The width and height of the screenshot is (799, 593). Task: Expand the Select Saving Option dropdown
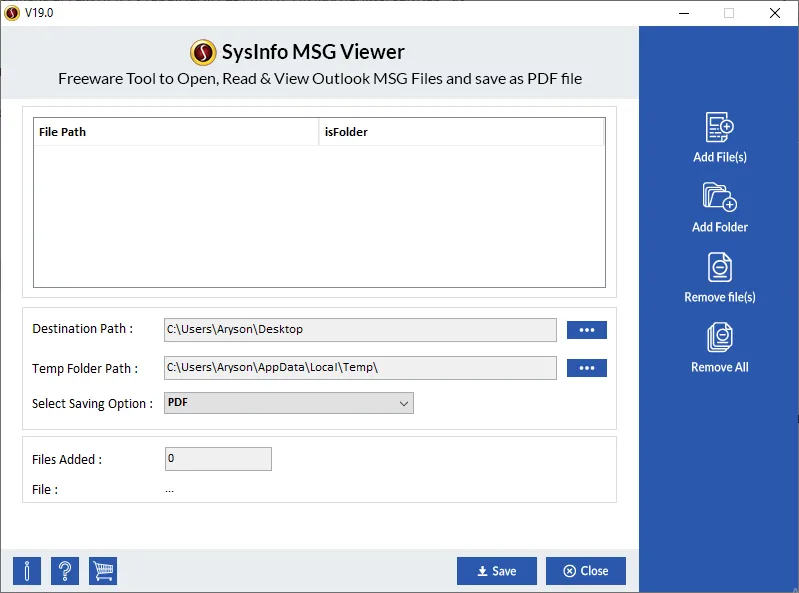pos(288,403)
